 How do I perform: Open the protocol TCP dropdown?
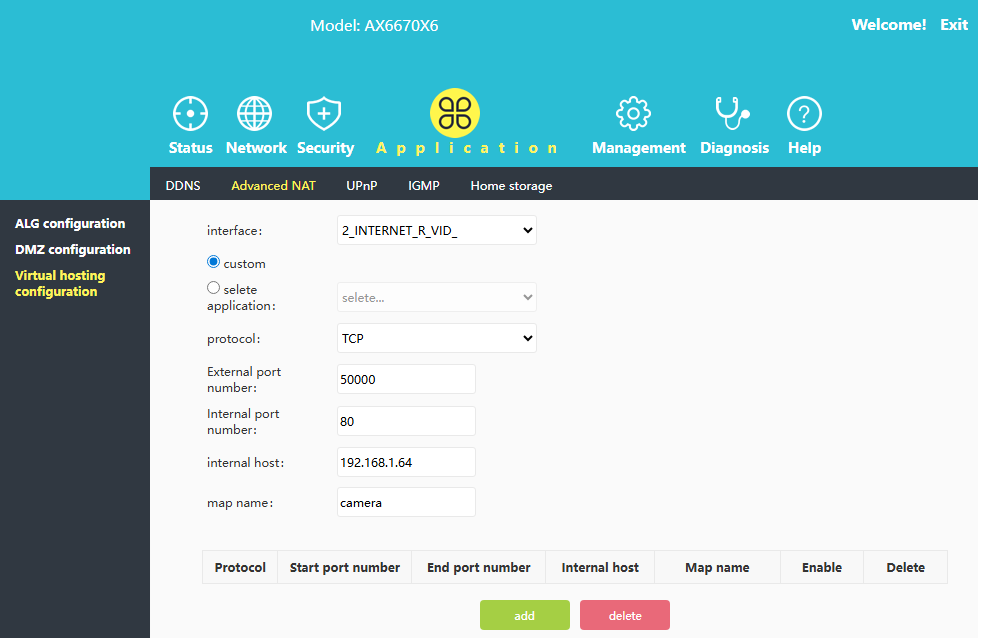click(x=437, y=339)
